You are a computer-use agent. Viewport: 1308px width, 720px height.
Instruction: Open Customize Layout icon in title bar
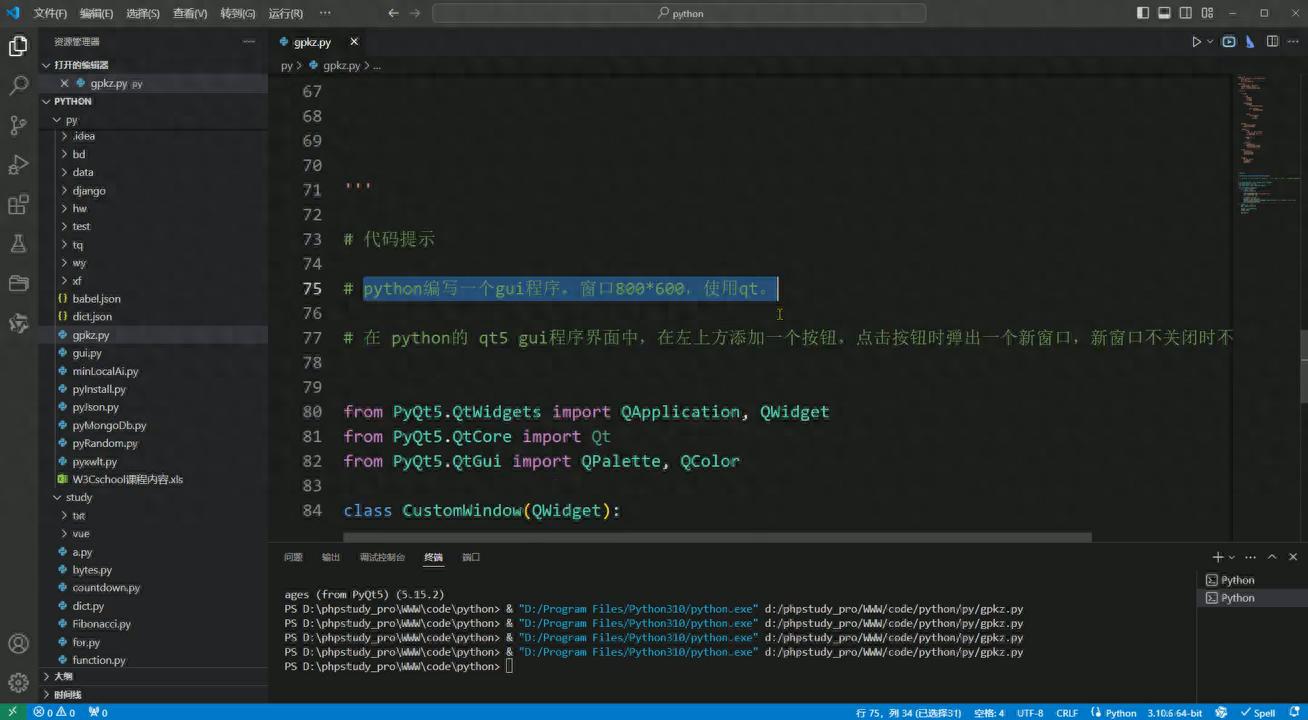point(1206,13)
